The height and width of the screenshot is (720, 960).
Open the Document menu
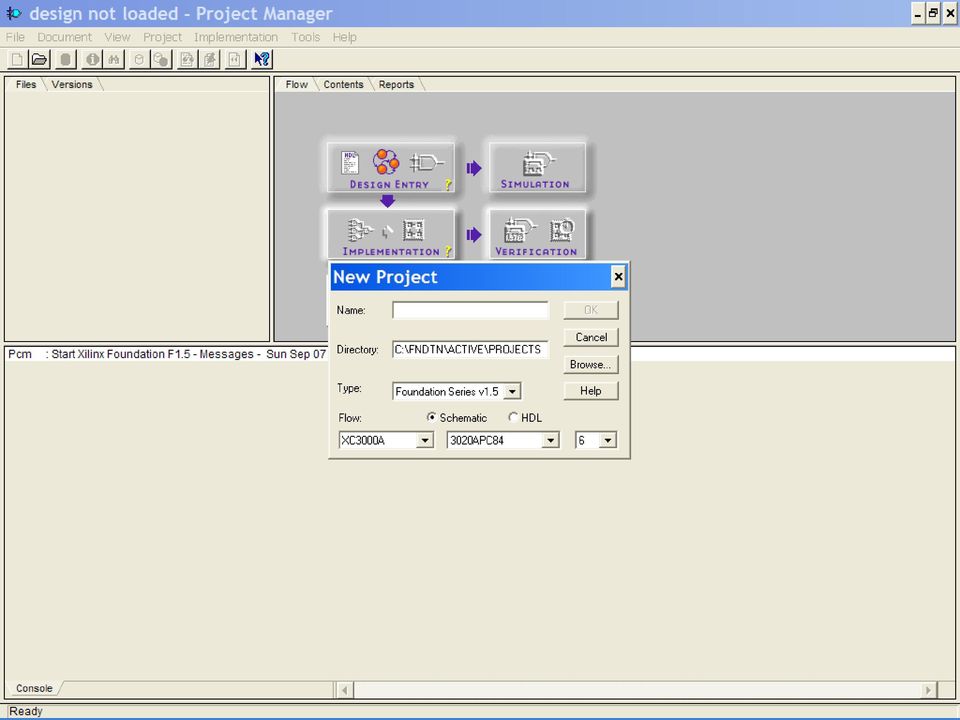coord(64,37)
